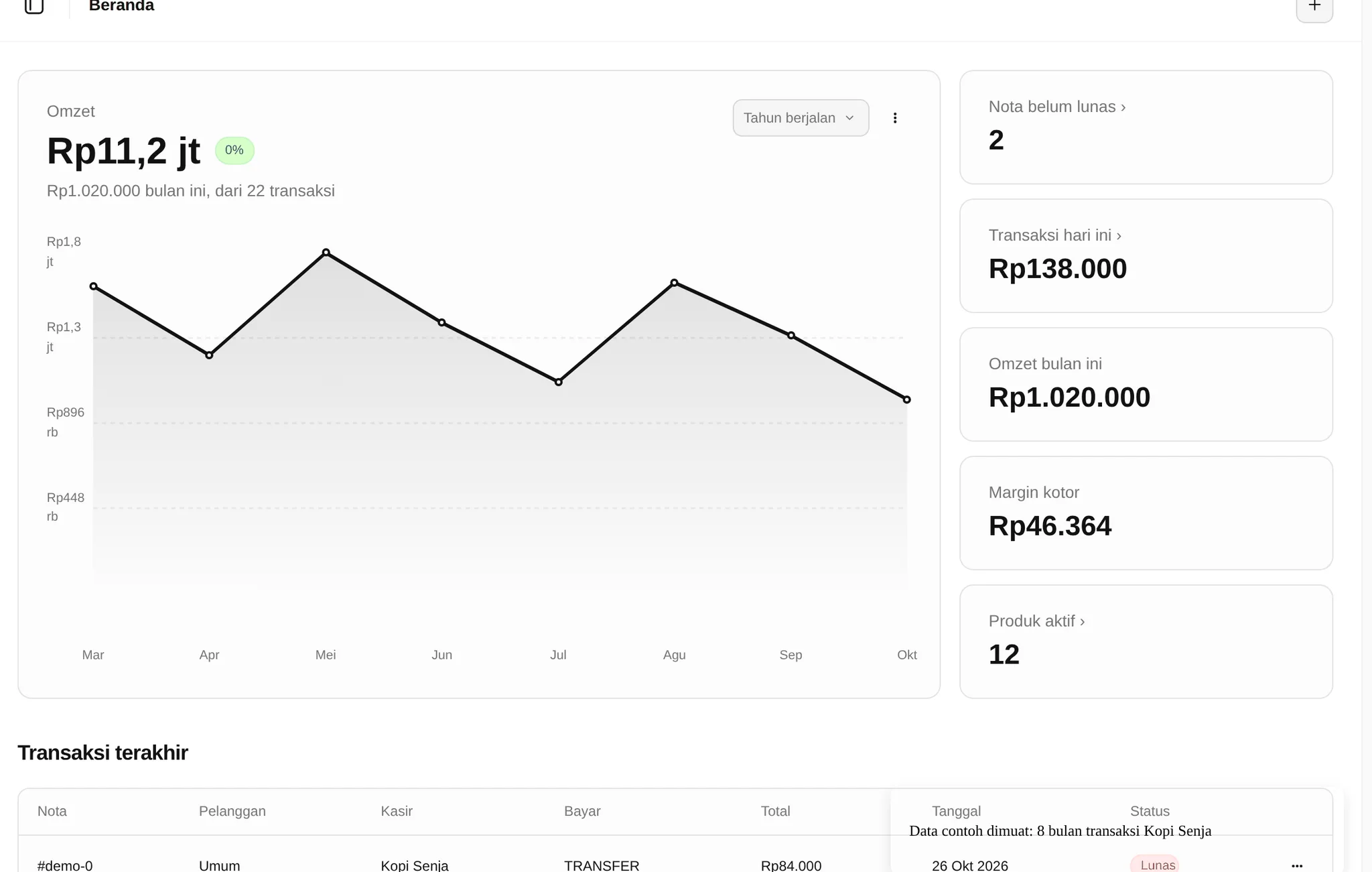This screenshot has width=1372, height=872.
Task: Click the Bayar column header
Action: (x=582, y=811)
